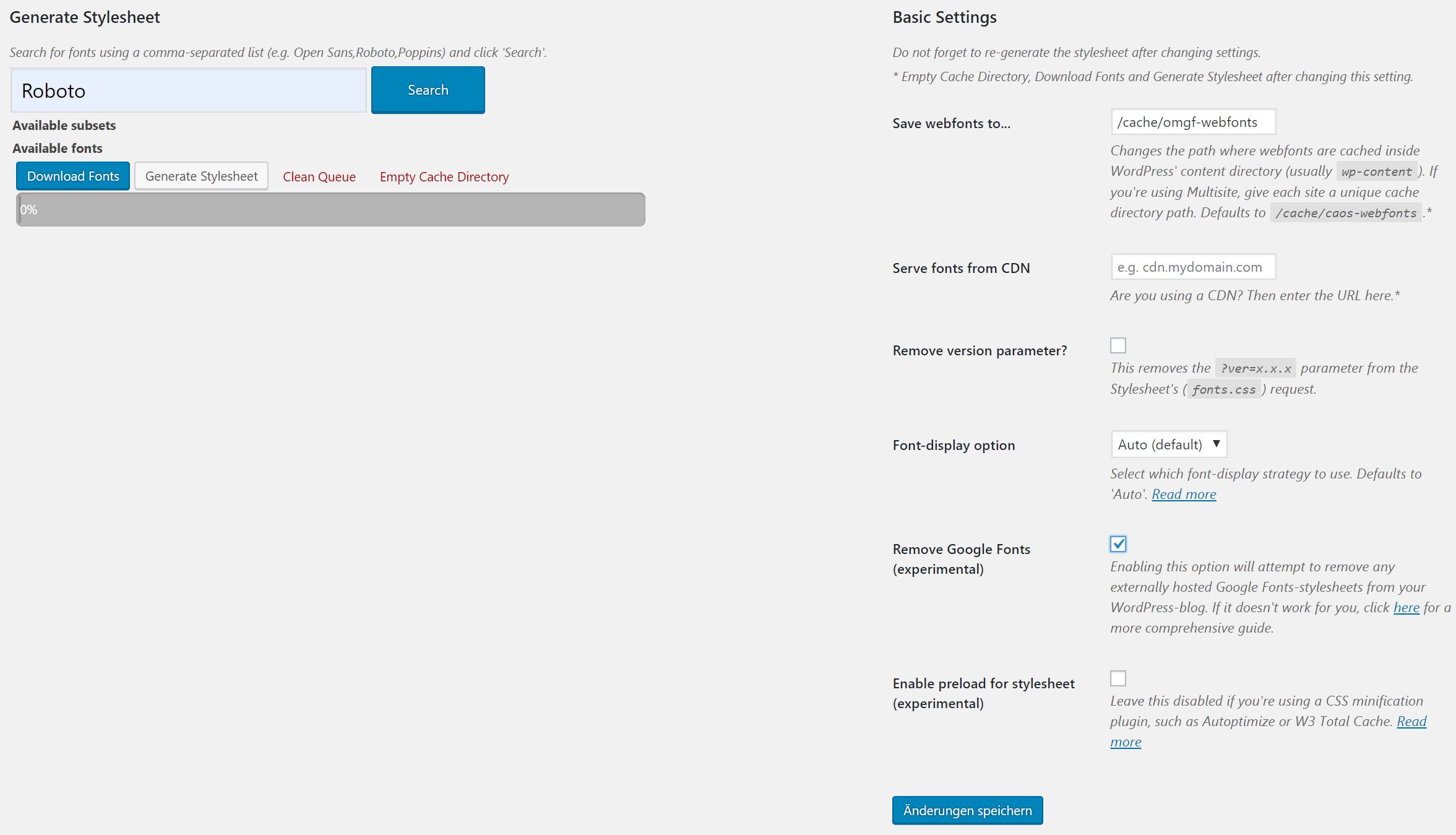Open Read more link about font-display
The image size is (1456, 835).
1183,495
